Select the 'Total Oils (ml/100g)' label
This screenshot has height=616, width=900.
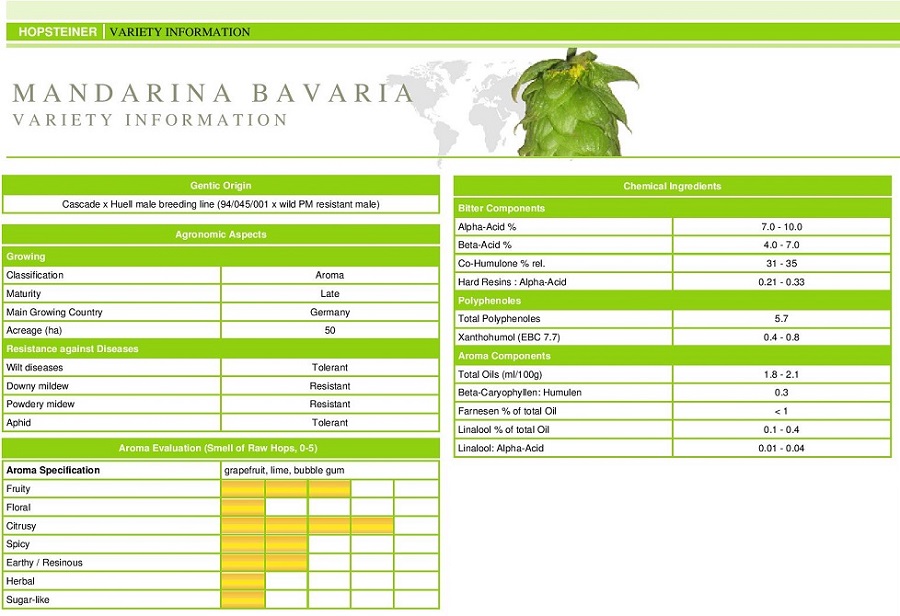click(x=500, y=374)
